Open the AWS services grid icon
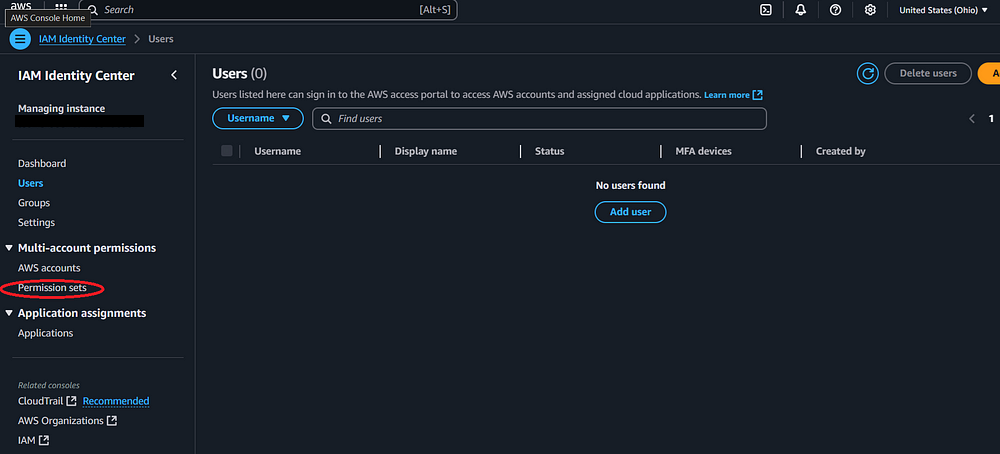The width and height of the screenshot is (1000, 454). (61, 9)
